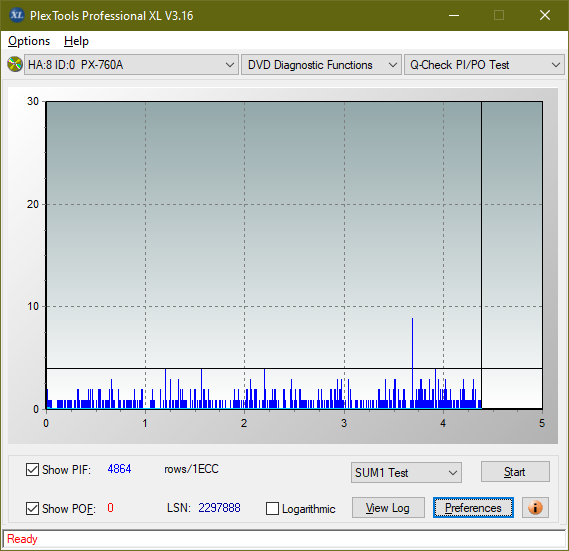The height and width of the screenshot is (551, 569).
Task: Open the SUM1 Test dropdown
Action: coord(406,473)
